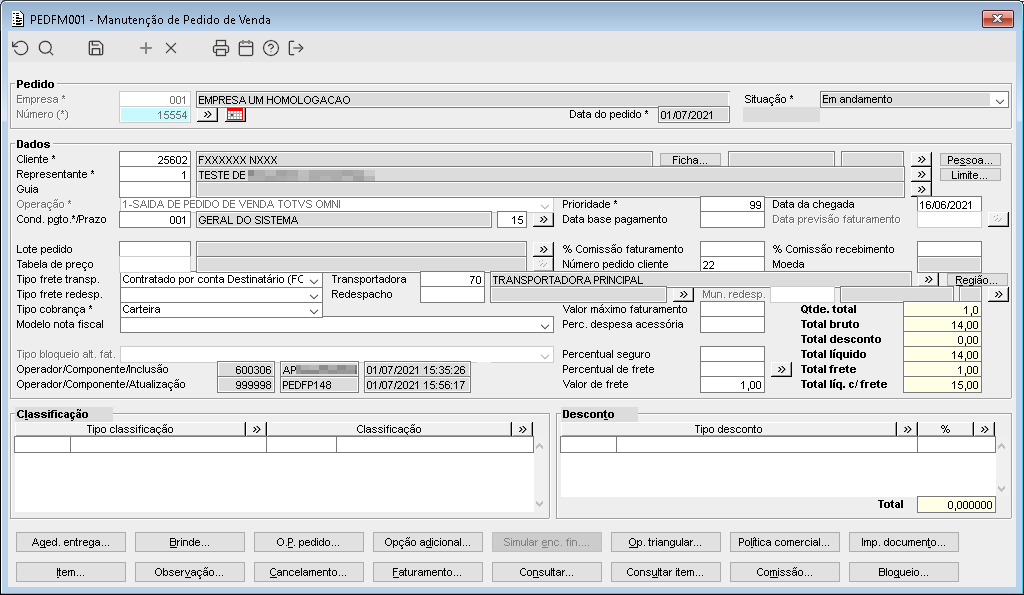Open the Tipo frete redesp. dropdown
The image size is (1024, 595).
coord(314,295)
